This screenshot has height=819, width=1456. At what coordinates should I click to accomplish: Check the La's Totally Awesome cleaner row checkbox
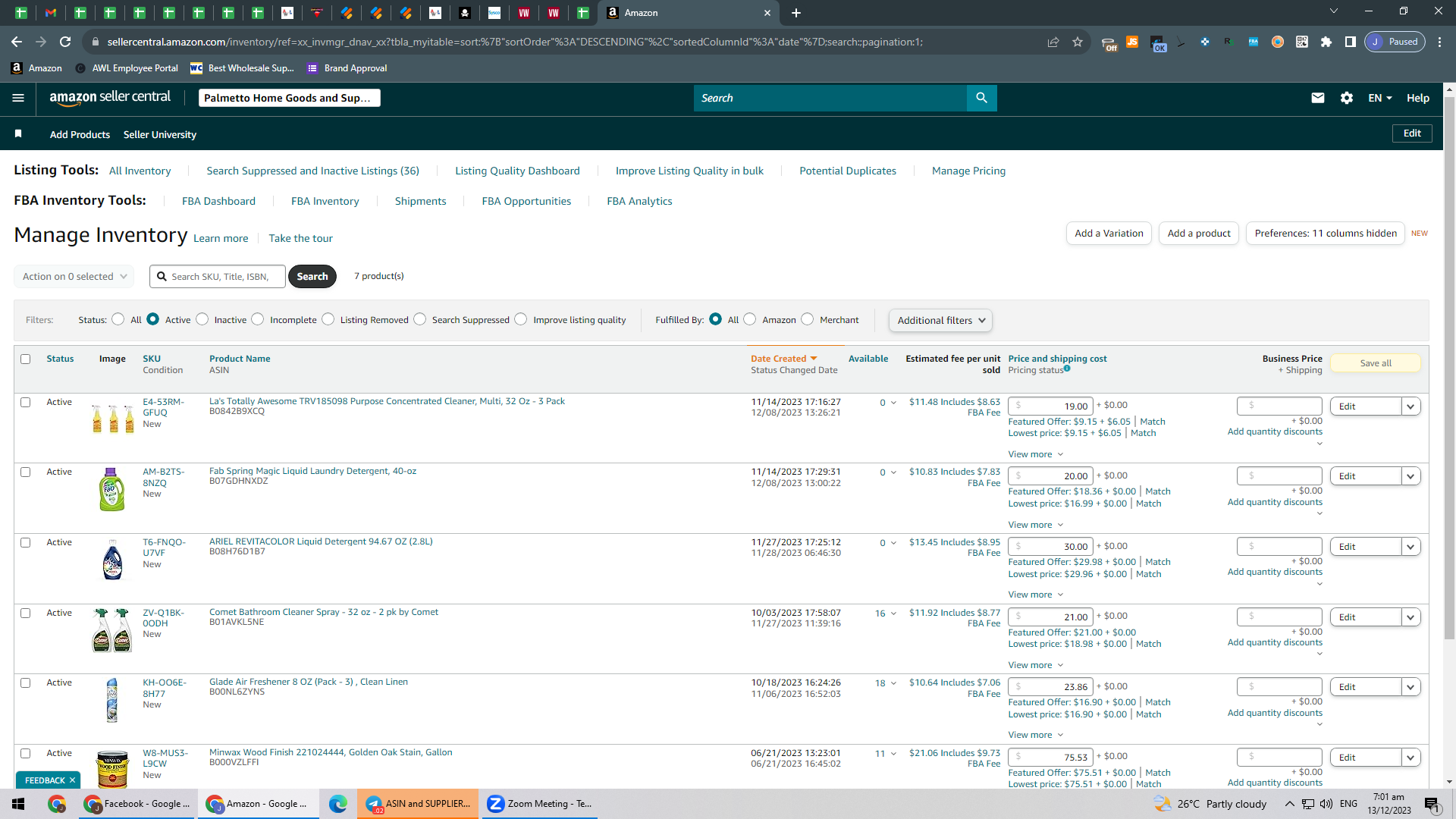[x=26, y=402]
